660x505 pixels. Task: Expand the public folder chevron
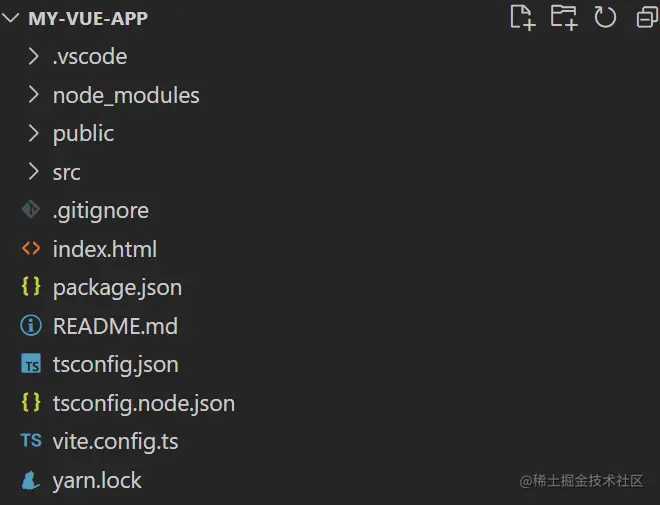click(x=33, y=134)
